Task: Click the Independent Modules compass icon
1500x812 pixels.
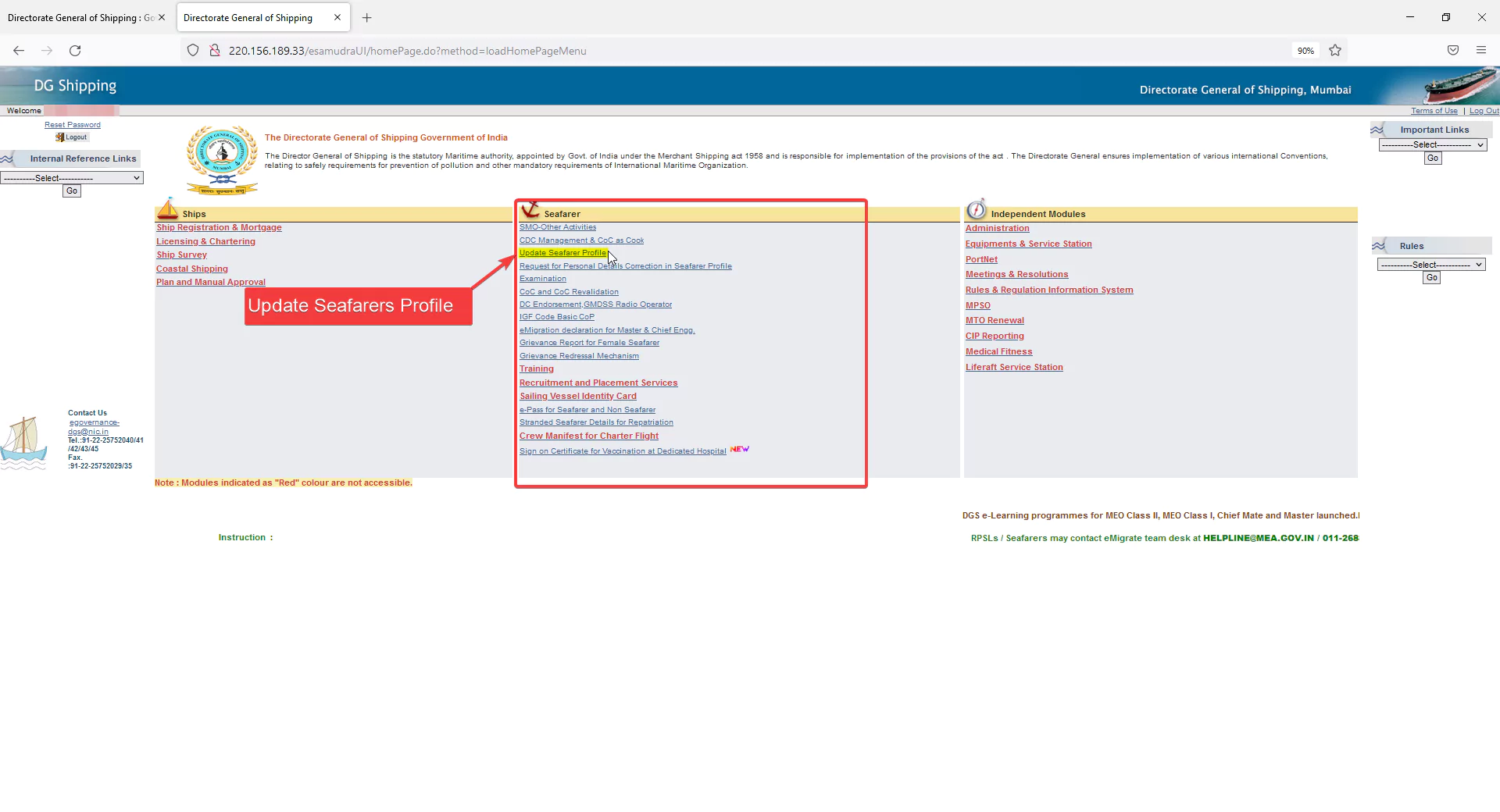Action: coord(977,209)
